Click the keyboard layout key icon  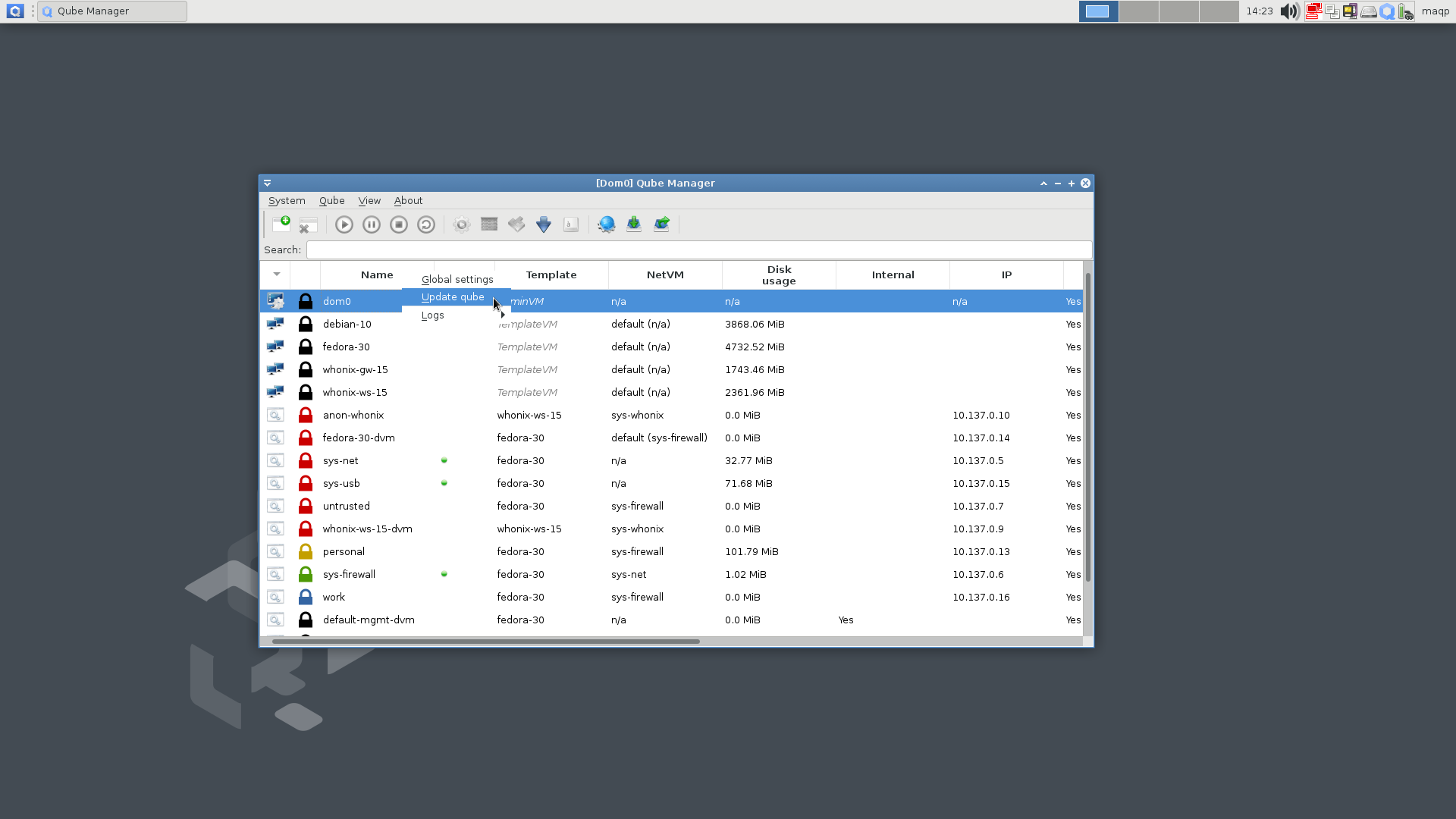[x=571, y=224]
